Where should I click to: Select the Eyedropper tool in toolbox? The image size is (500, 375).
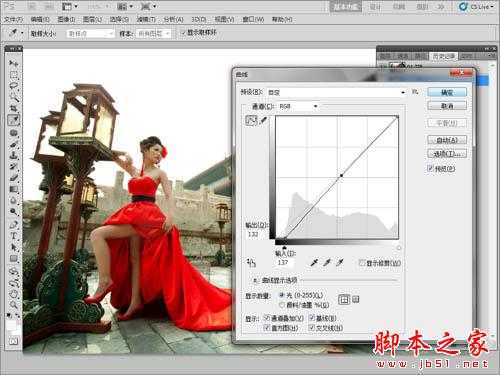tap(14, 120)
